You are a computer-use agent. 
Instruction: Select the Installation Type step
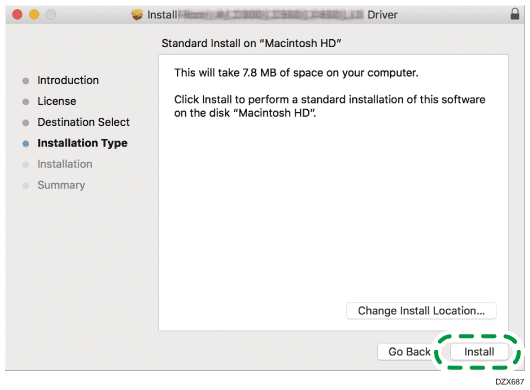point(82,143)
